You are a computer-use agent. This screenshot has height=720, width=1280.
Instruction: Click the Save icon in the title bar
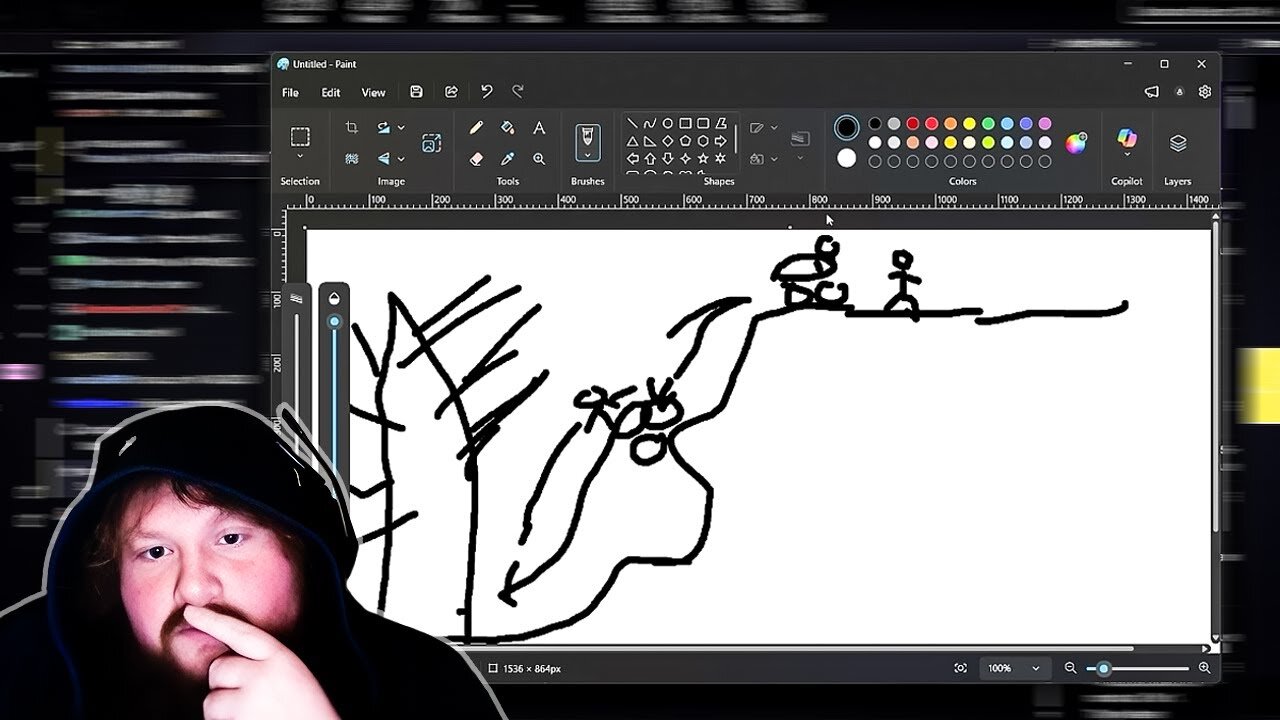(x=416, y=92)
